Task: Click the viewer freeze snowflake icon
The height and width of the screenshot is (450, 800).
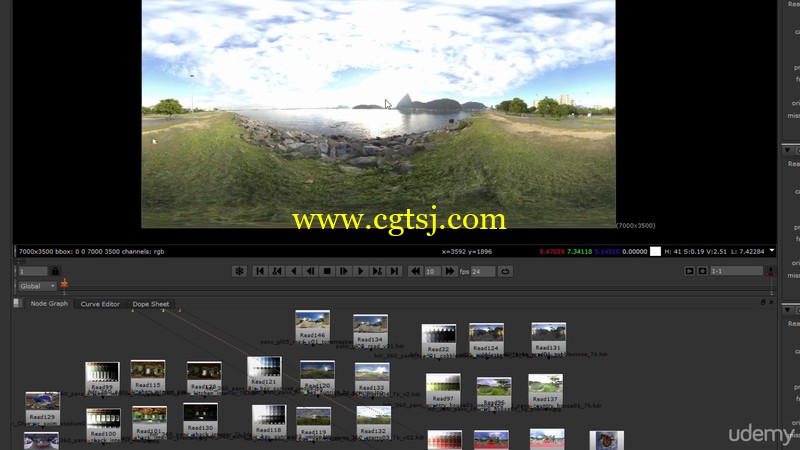Action: (239, 271)
